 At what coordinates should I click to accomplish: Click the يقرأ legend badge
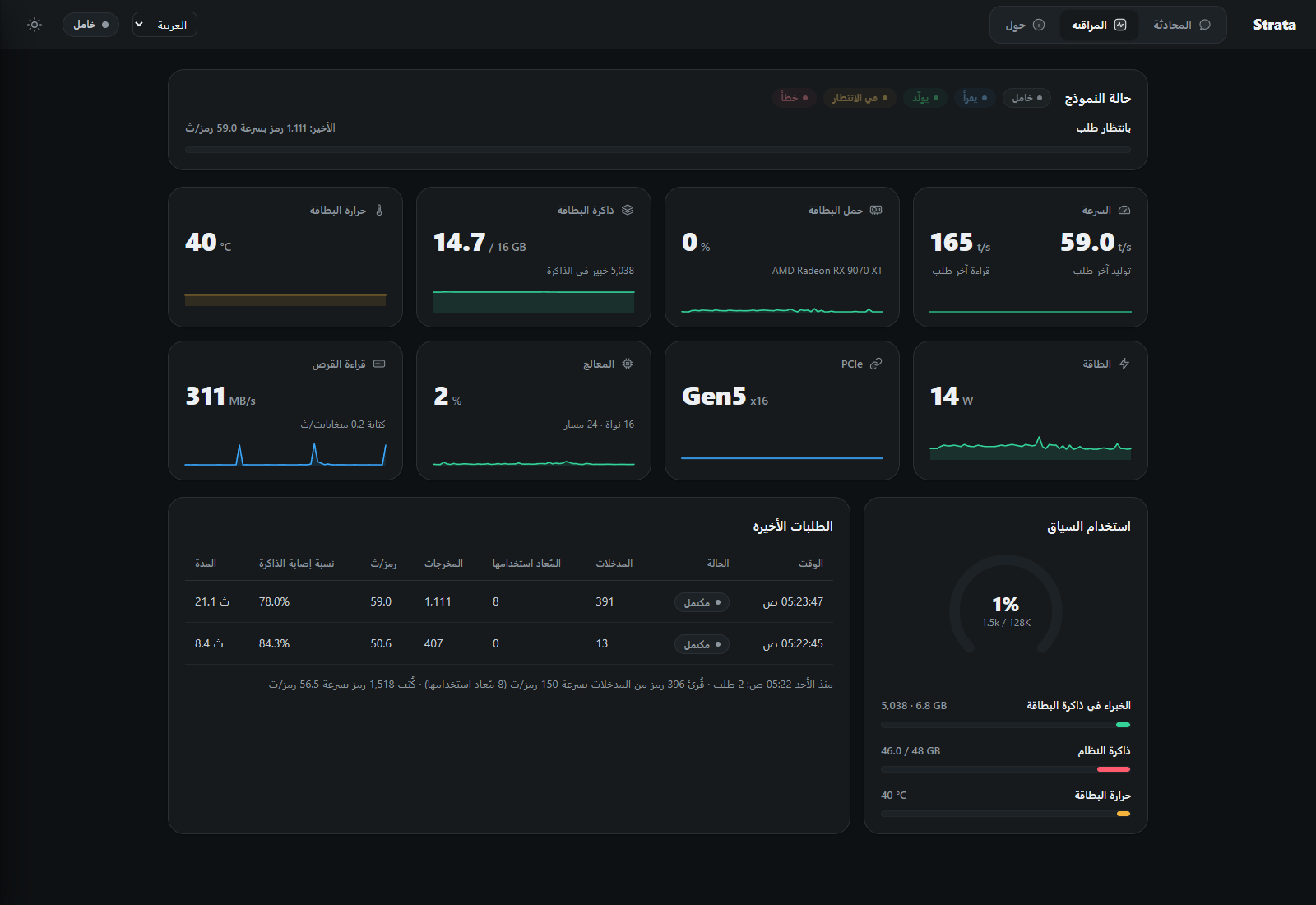pyautogui.click(x=975, y=98)
